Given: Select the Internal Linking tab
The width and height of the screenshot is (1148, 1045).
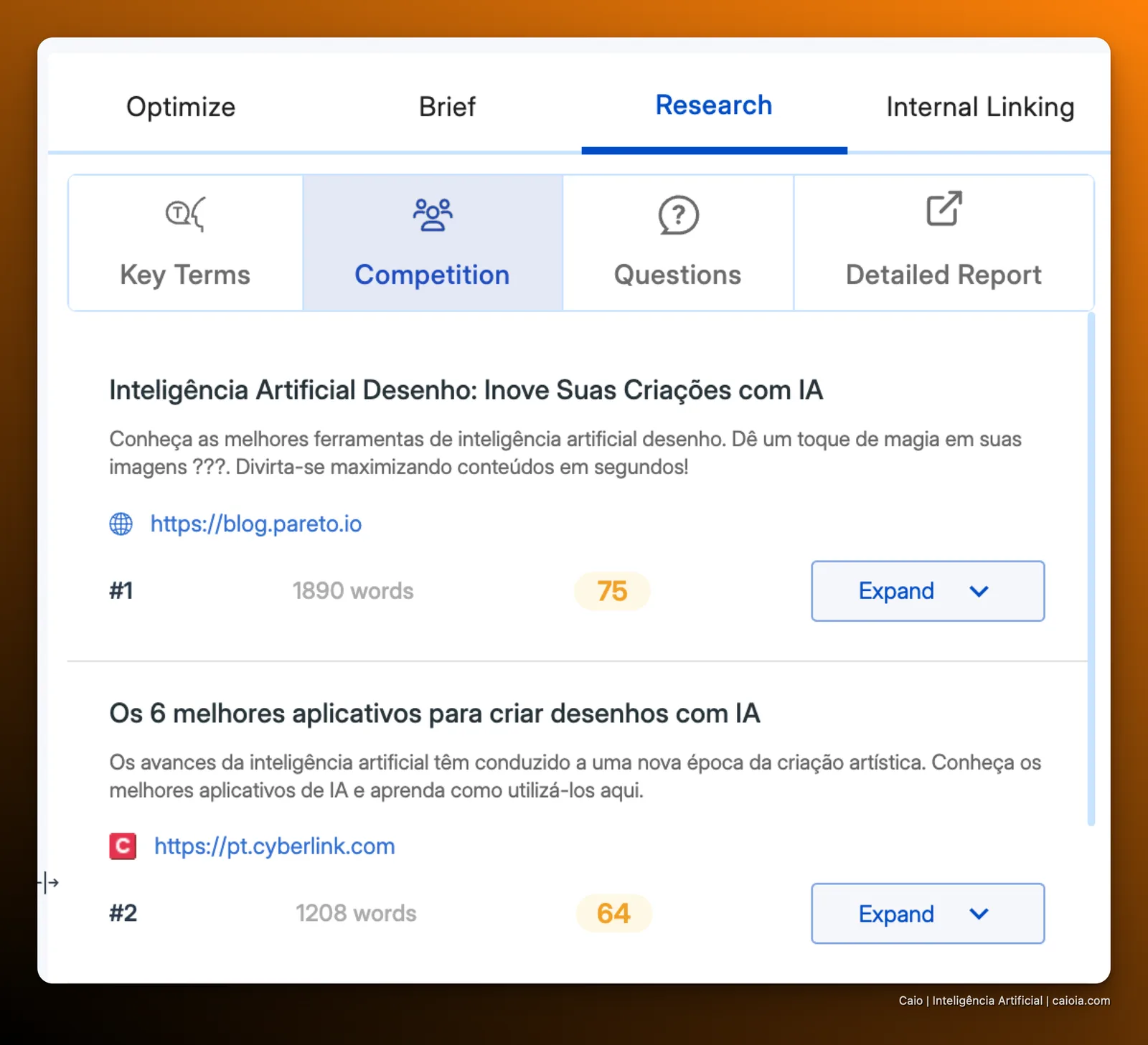Looking at the screenshot, I should [x=980, y=107].
